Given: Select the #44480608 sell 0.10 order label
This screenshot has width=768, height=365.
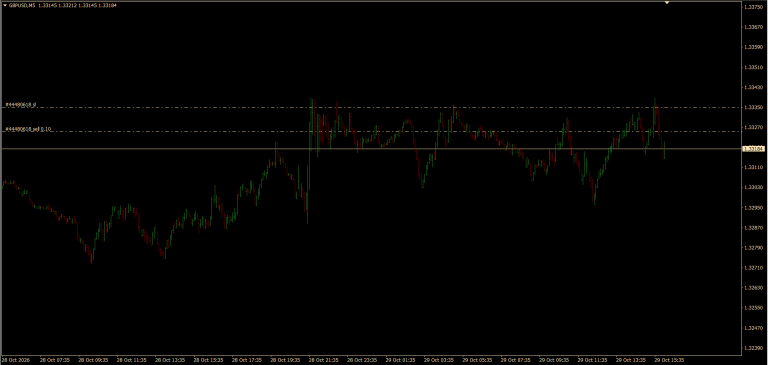Looking at the screenshot, I should coord(28,129).
